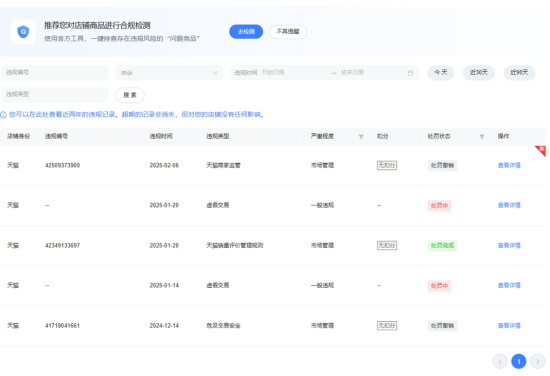Click the blue shield compliance check icon
The height and width of the screenshot is (376, 550).
[x=23, y=32]
